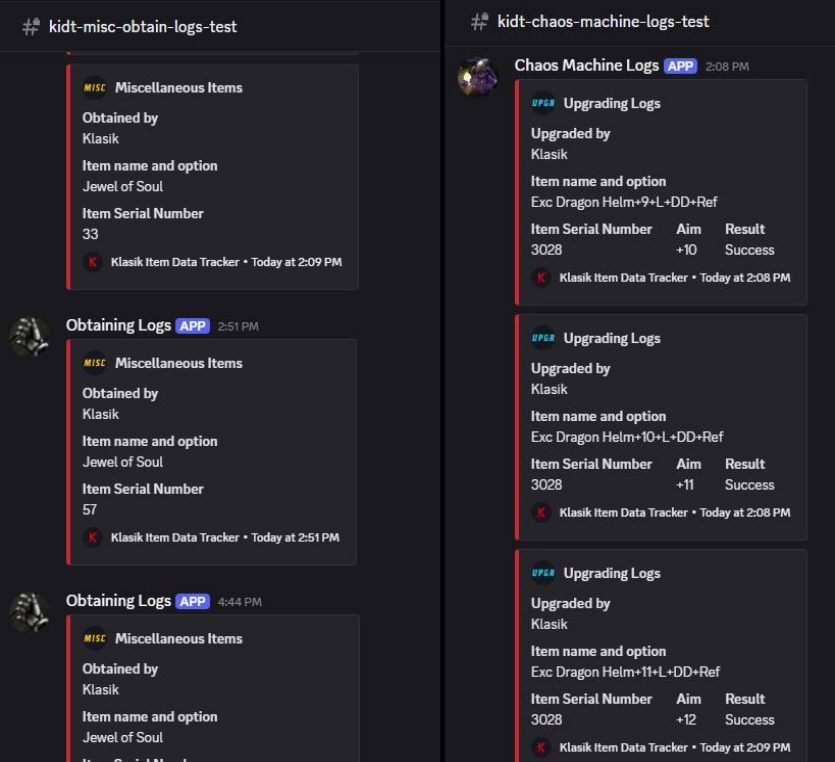Click UPGR icon in Dragon Helm+9 embed
This screenshot has height=762, width=835.
[543, 103]
